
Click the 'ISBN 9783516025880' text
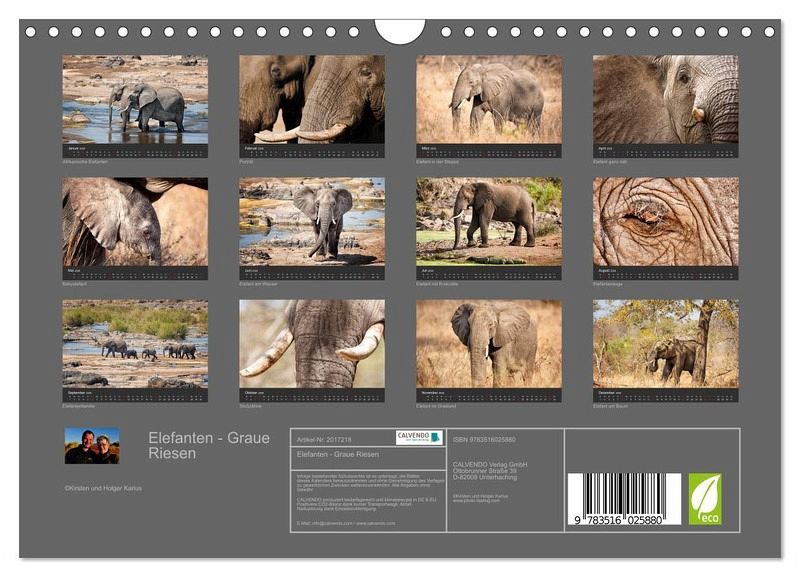click(484, 439)
